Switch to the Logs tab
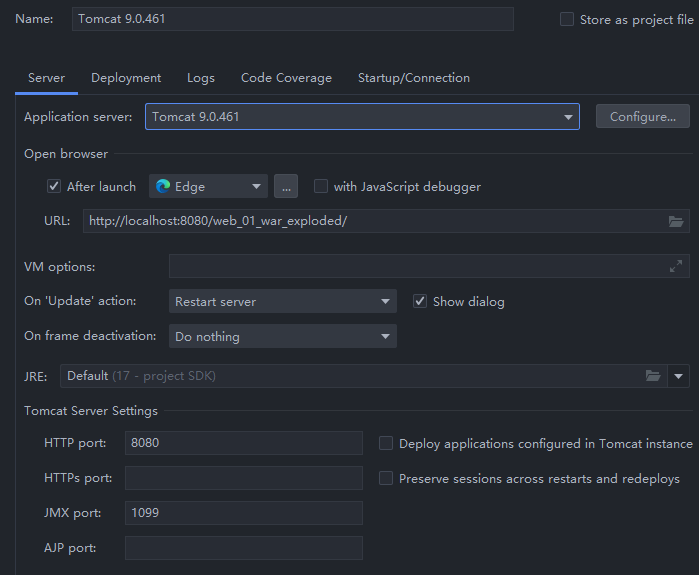The width and height of the screenshot is (699, 575). [x=201, y=78]
